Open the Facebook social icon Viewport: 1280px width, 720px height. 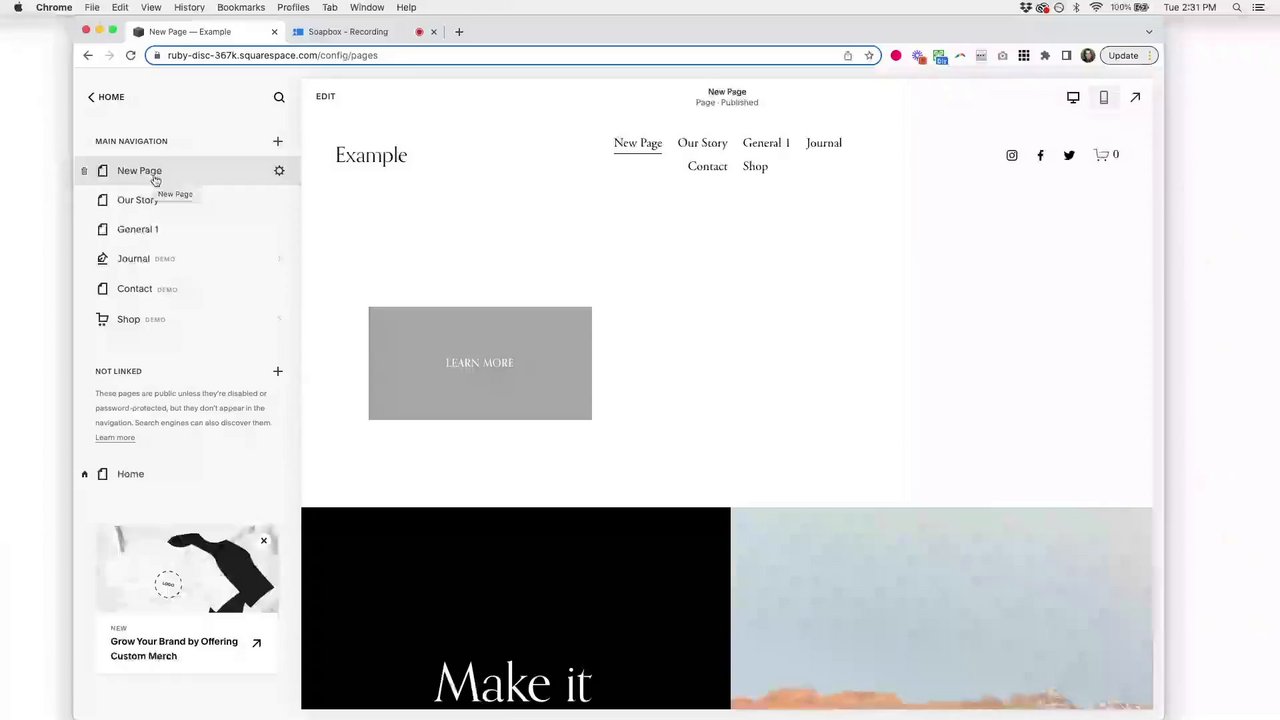1040,155
